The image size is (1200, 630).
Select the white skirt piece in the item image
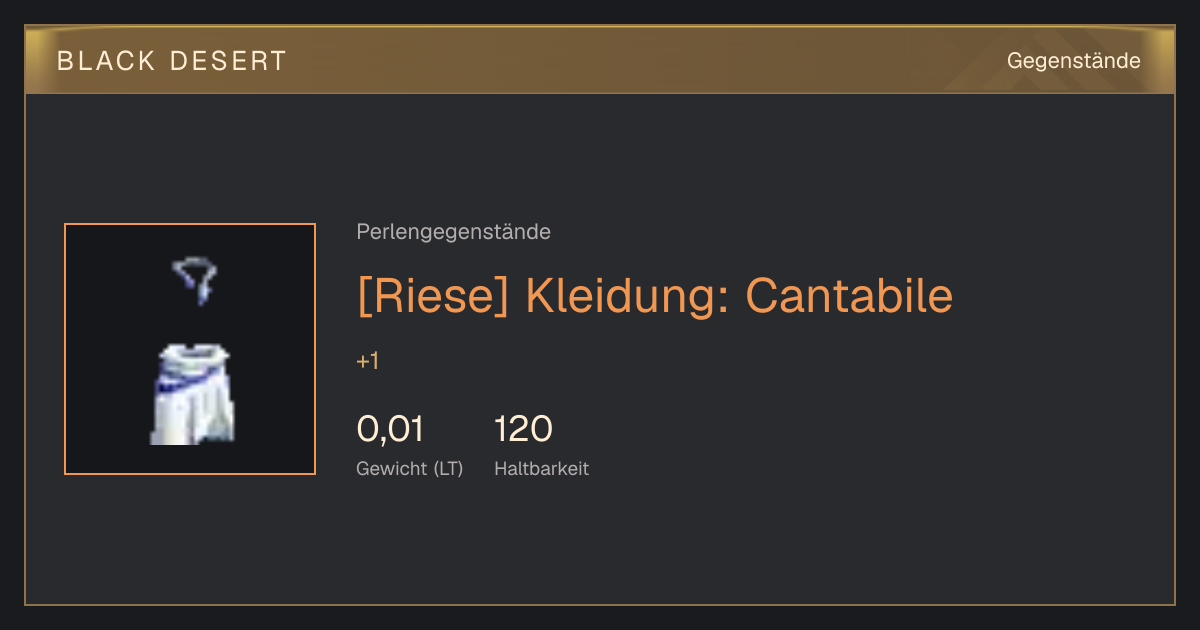(x=192, y=393)
